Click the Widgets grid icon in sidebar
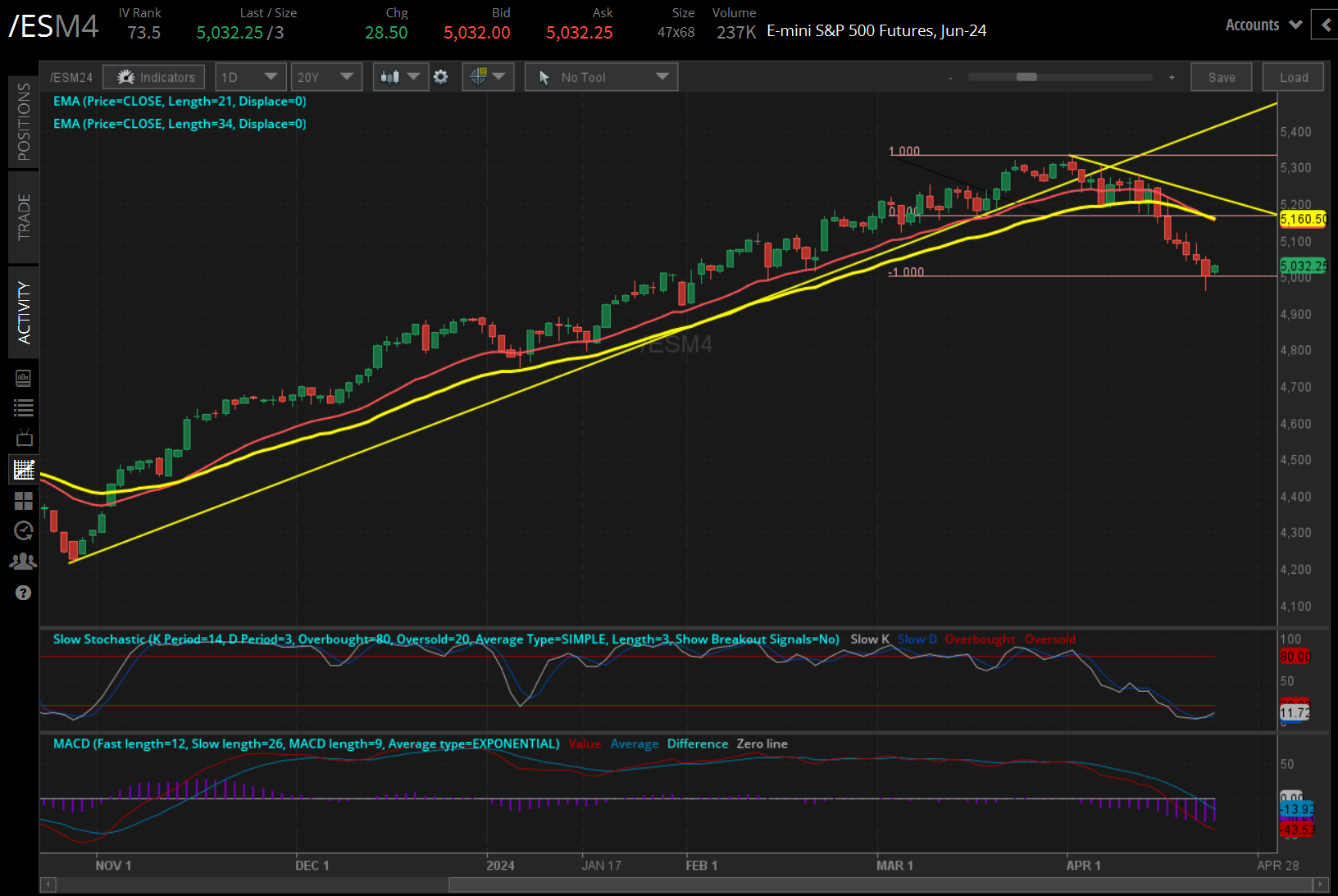The height and width of the screenshot is (896, 1338). click(23, 500)
